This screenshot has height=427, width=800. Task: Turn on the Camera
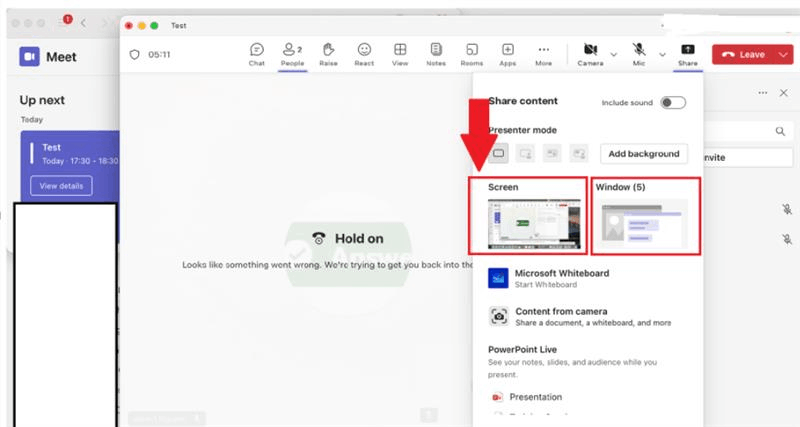(x=590, y=55)
